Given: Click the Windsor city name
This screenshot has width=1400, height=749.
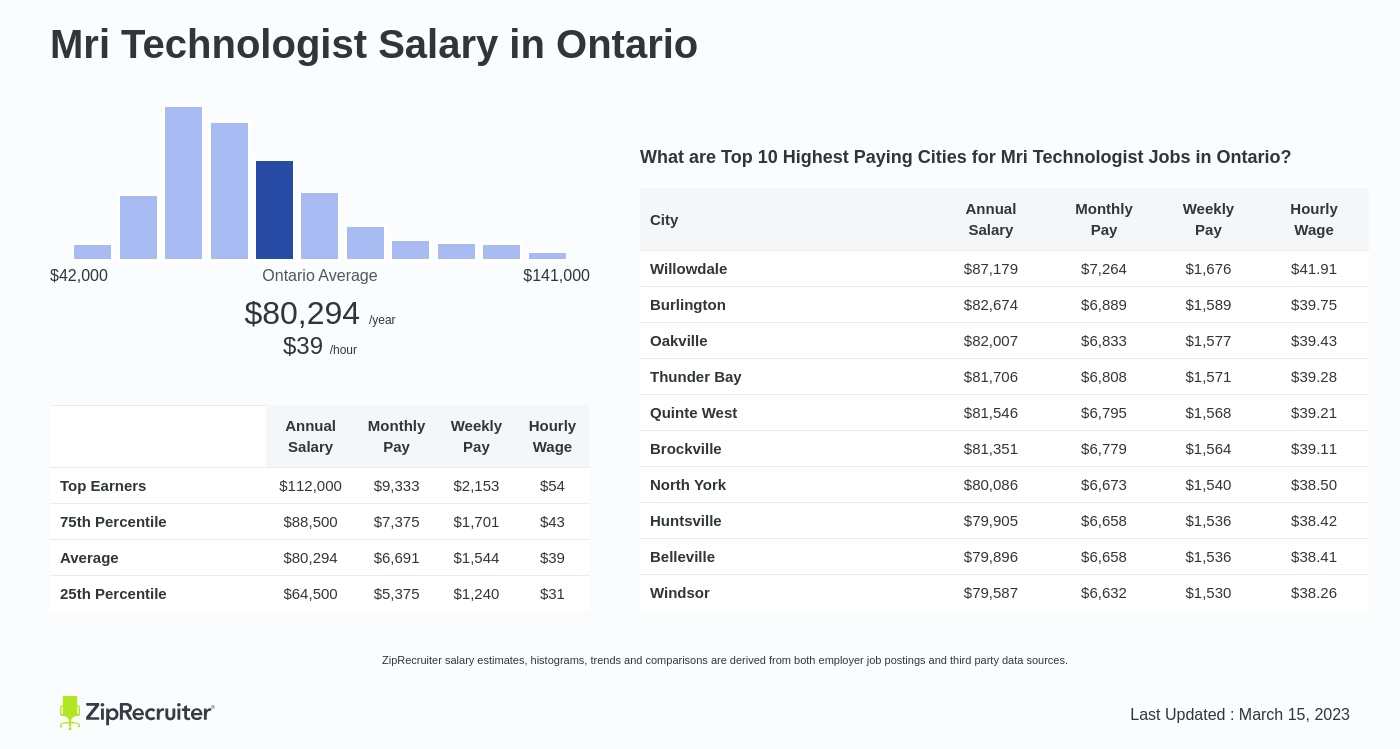Looking at the screenshot, I should pos(680,593).
